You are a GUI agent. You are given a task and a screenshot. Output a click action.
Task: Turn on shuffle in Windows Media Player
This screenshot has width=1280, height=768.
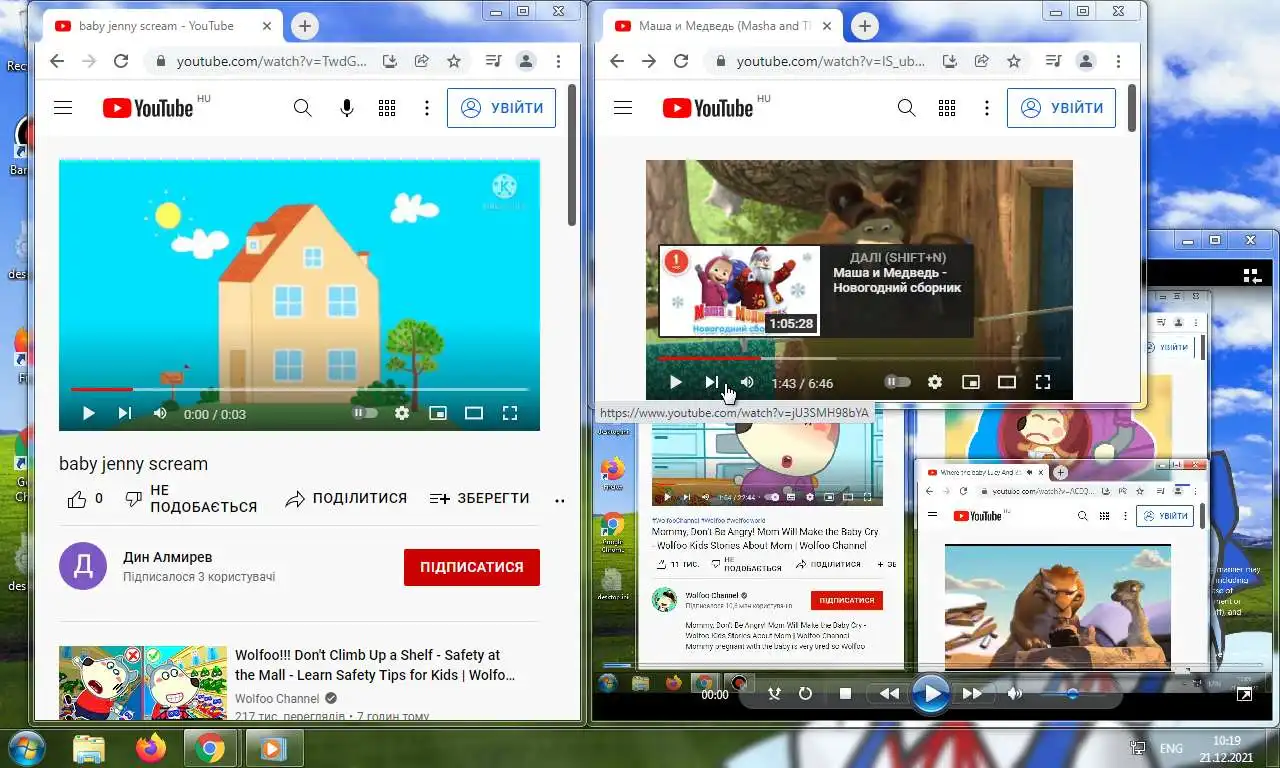(774, 693)
